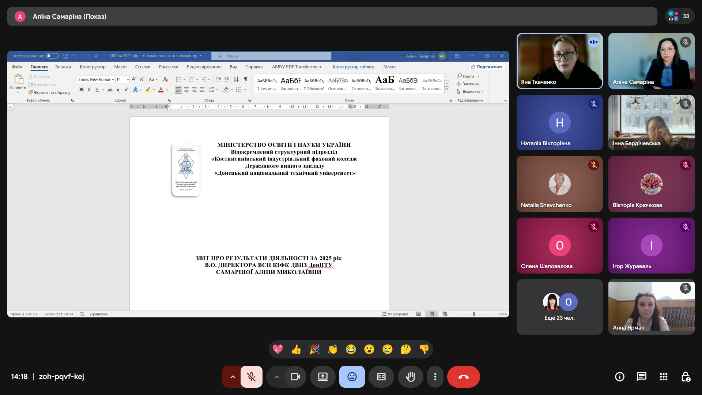
Task: Switch to the Home tab in Word
Action: (39, 67)
